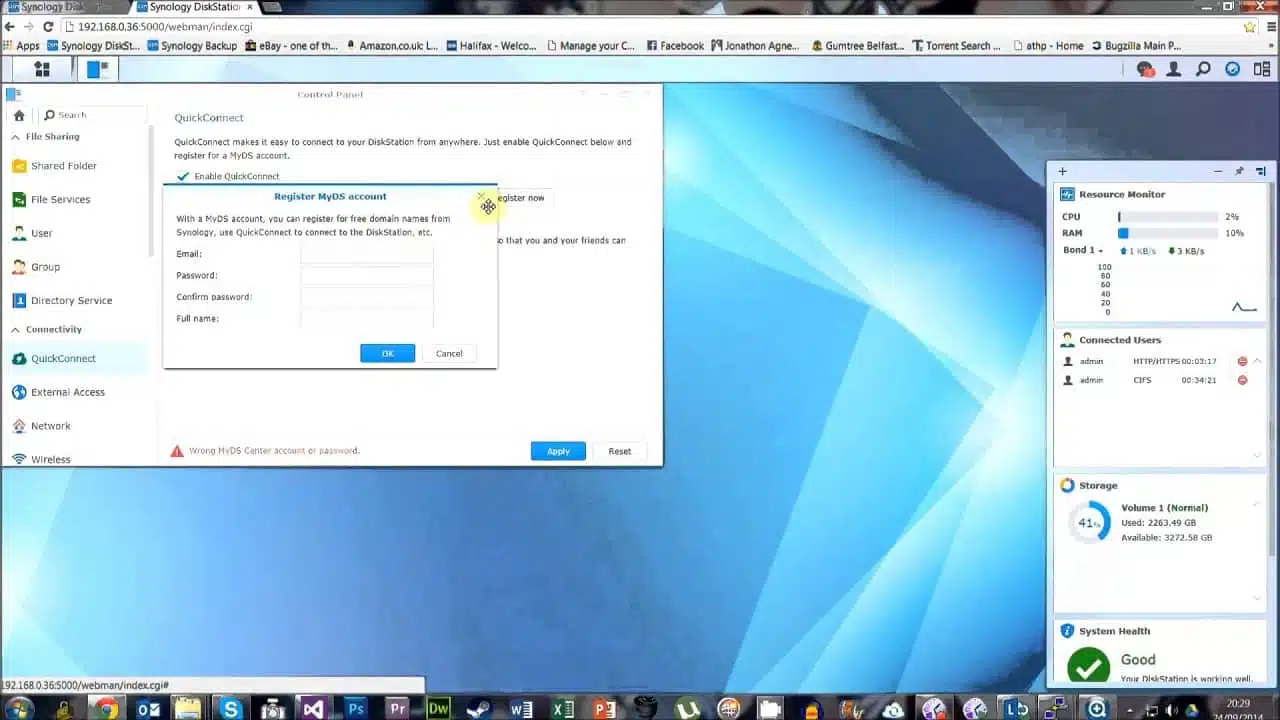1280x720 pixels.
Task: Collapse the File Sharing section
Action: (15, 136)
